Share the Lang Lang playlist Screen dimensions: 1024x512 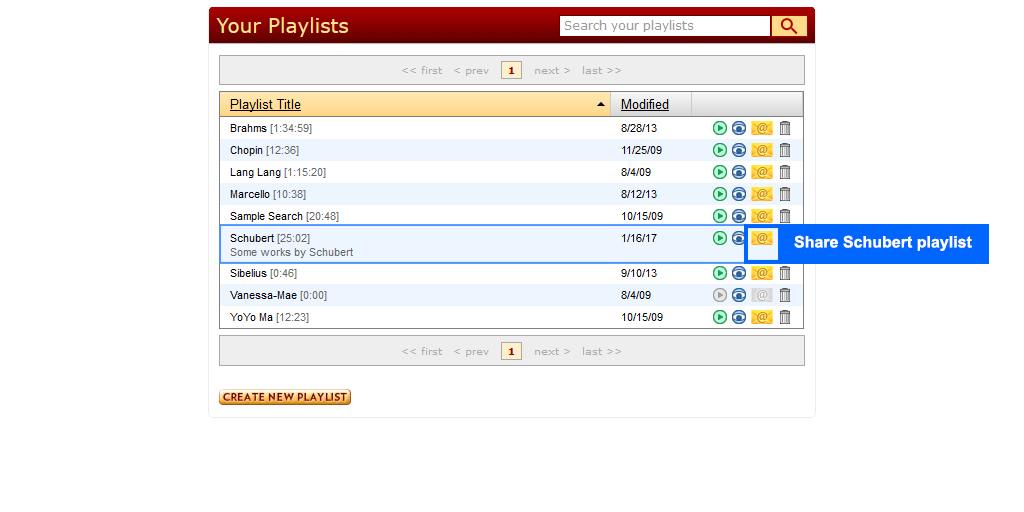(x=762, y=172)
